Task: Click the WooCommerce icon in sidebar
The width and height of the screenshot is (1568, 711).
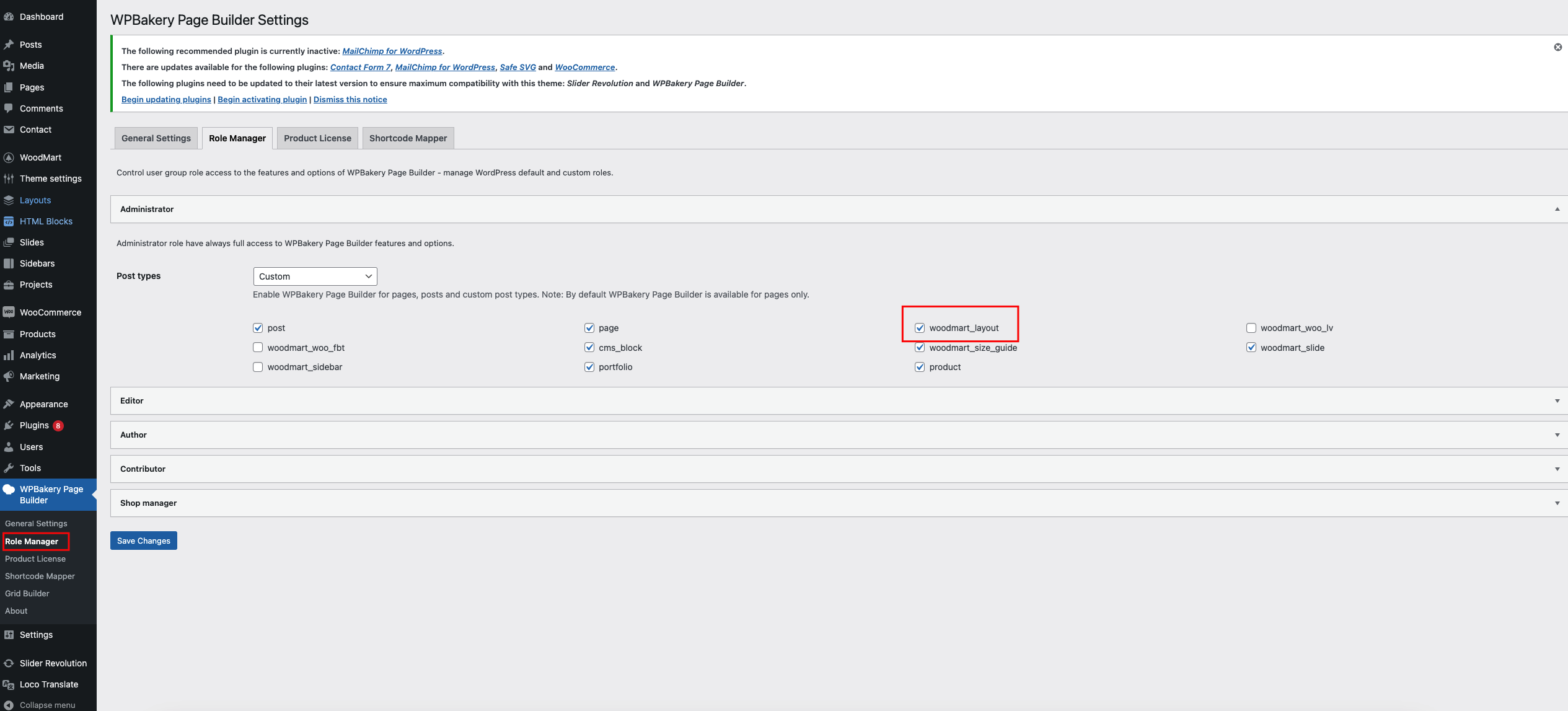Action: point(9,312)
